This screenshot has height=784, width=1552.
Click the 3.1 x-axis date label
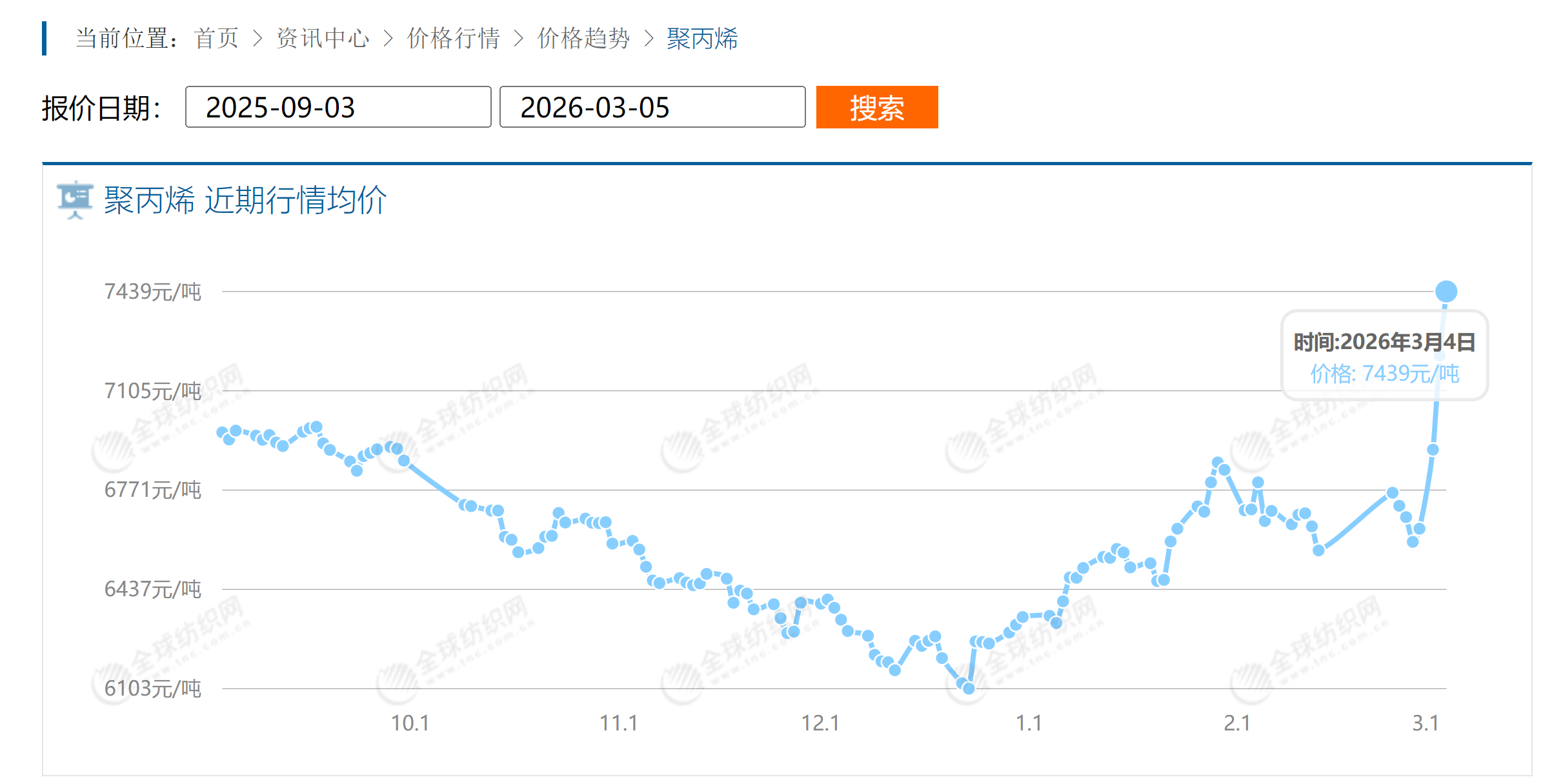pyautogui.click(x=1425, y=723)
